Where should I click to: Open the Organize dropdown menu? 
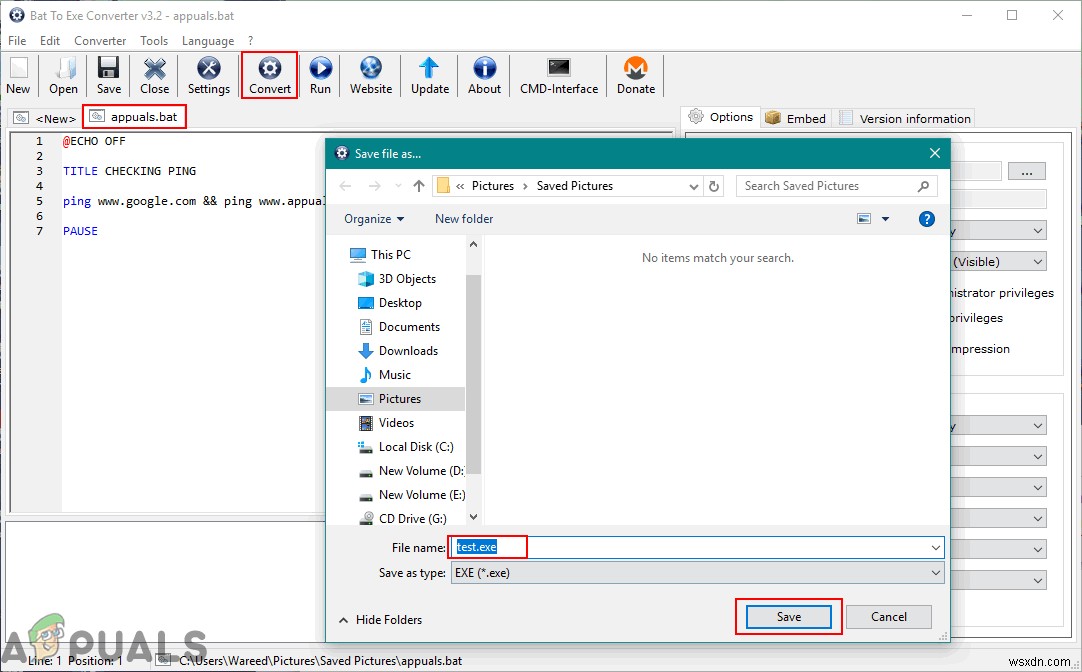pyautogui.click(x=372, y=219)
